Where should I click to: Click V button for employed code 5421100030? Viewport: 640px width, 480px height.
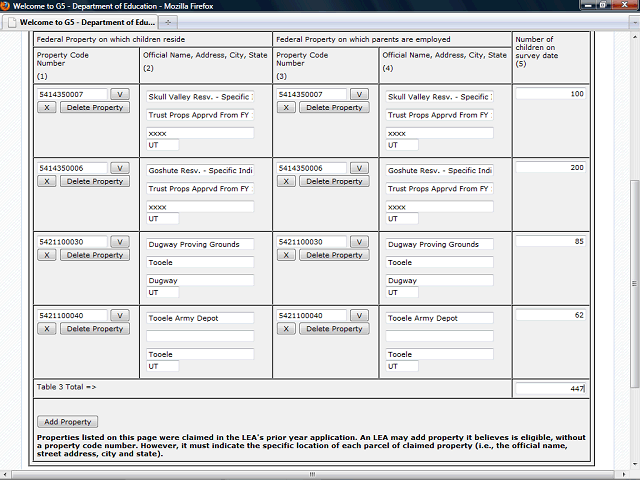pyautogui.click(x=359, y=242)
